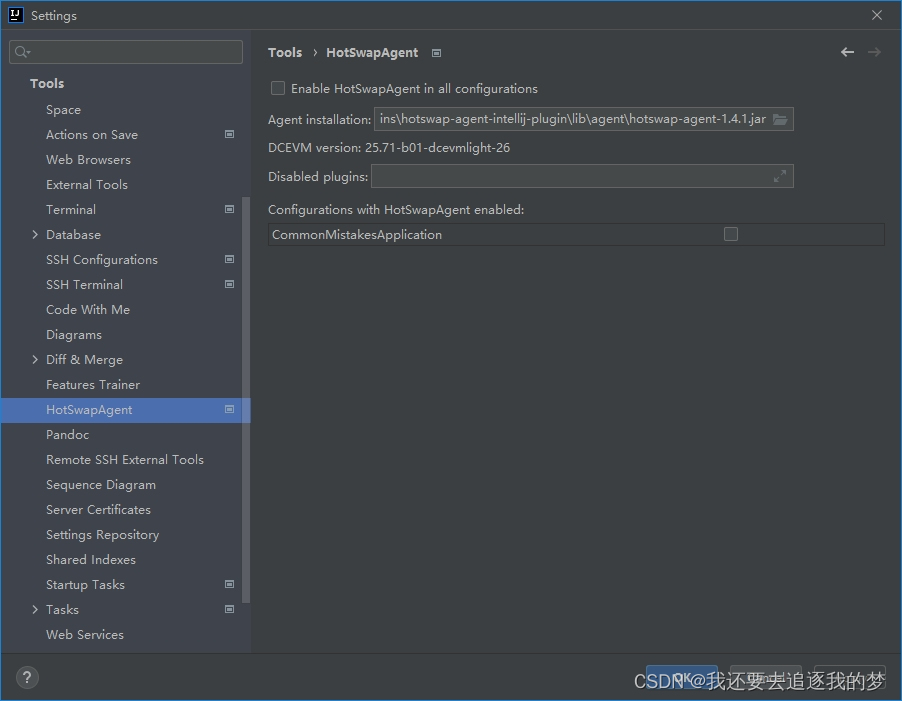The height and width of the screenshot is (701, 902).
Task: Click the Tools category header in sidebar
Action: coord(47,84)
